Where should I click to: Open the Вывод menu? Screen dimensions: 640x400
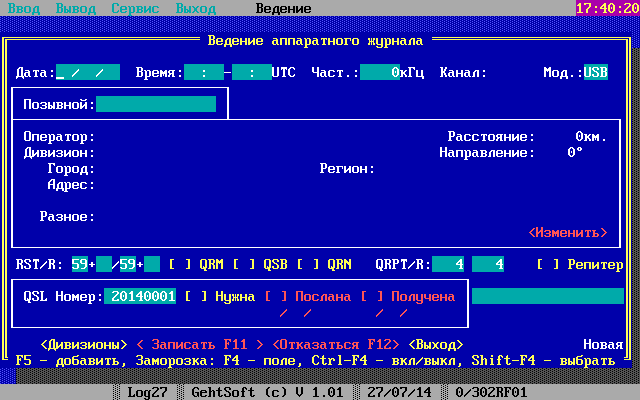76,8
